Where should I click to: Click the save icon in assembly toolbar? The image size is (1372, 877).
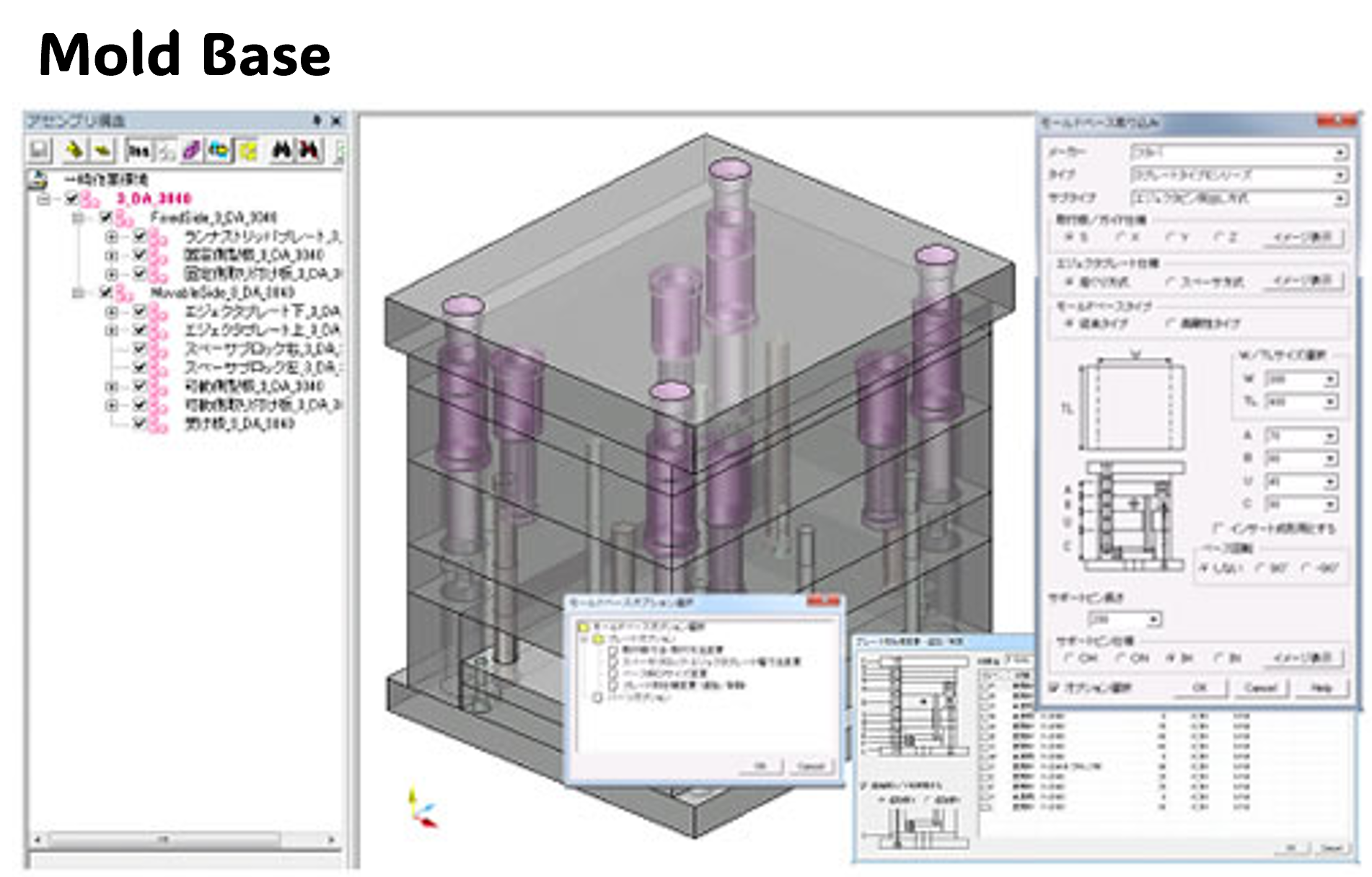pos(39,150)
